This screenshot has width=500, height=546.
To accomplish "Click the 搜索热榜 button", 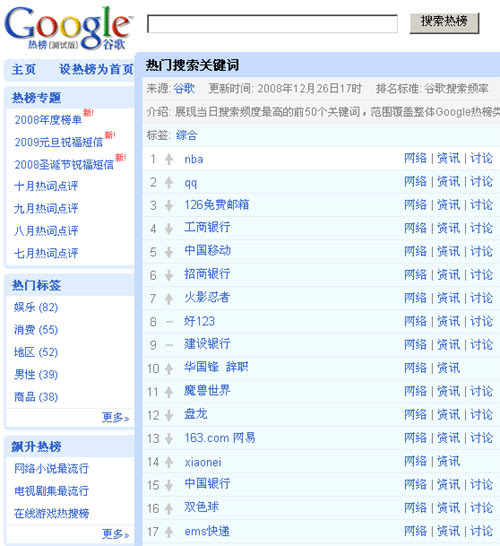I will 444,23.
